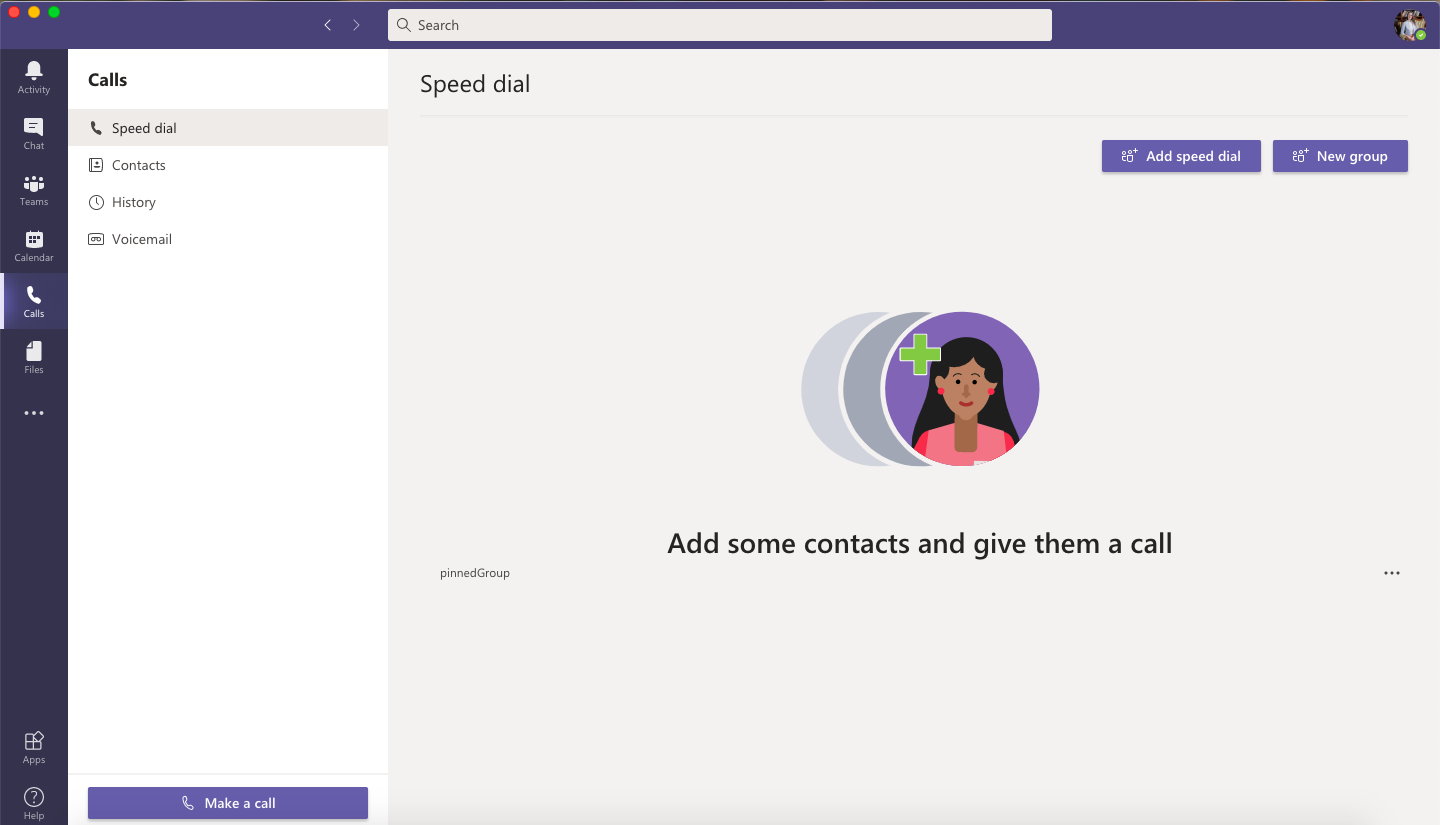Image resolution: width=1440 pixels, height=825 pixels.
Task: Go forward with the right arrow
Action: [356, 25]
